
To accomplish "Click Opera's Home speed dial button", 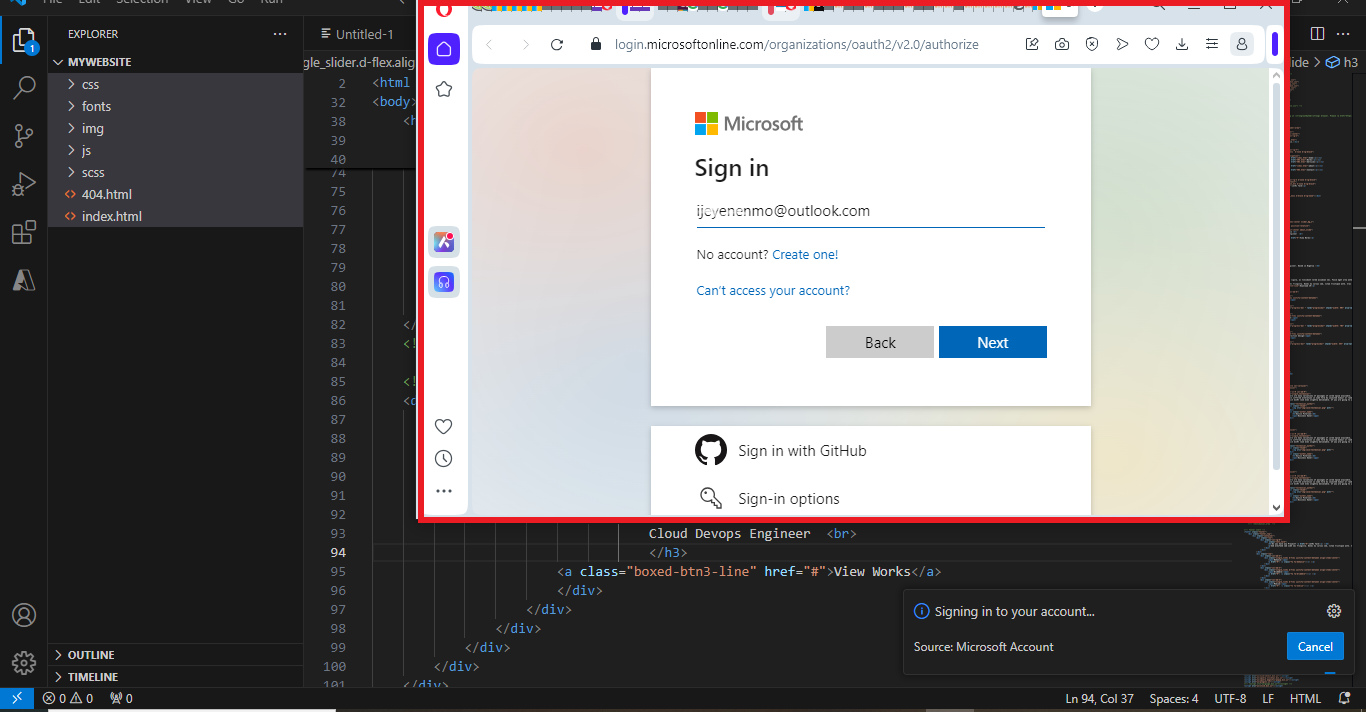I will [x=444, y=49].
